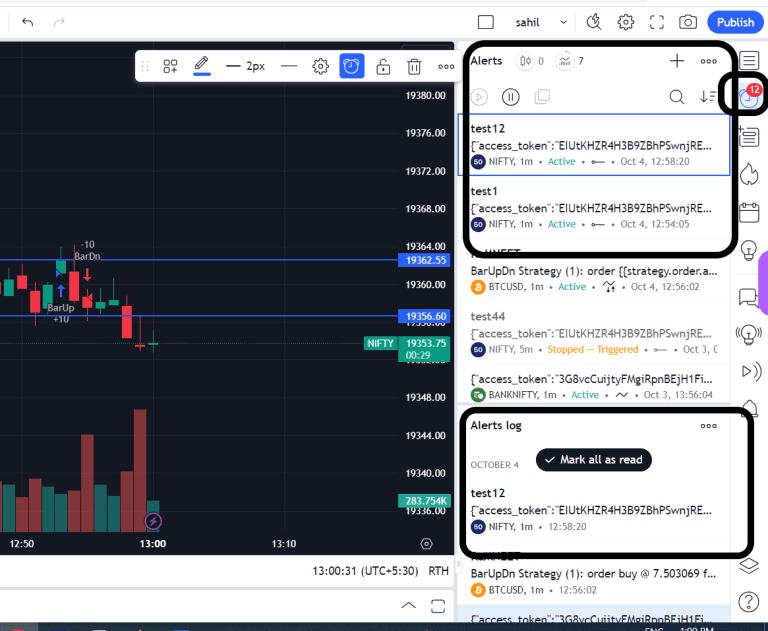
Task: Click Mark all as read
Action: (594, 459)
